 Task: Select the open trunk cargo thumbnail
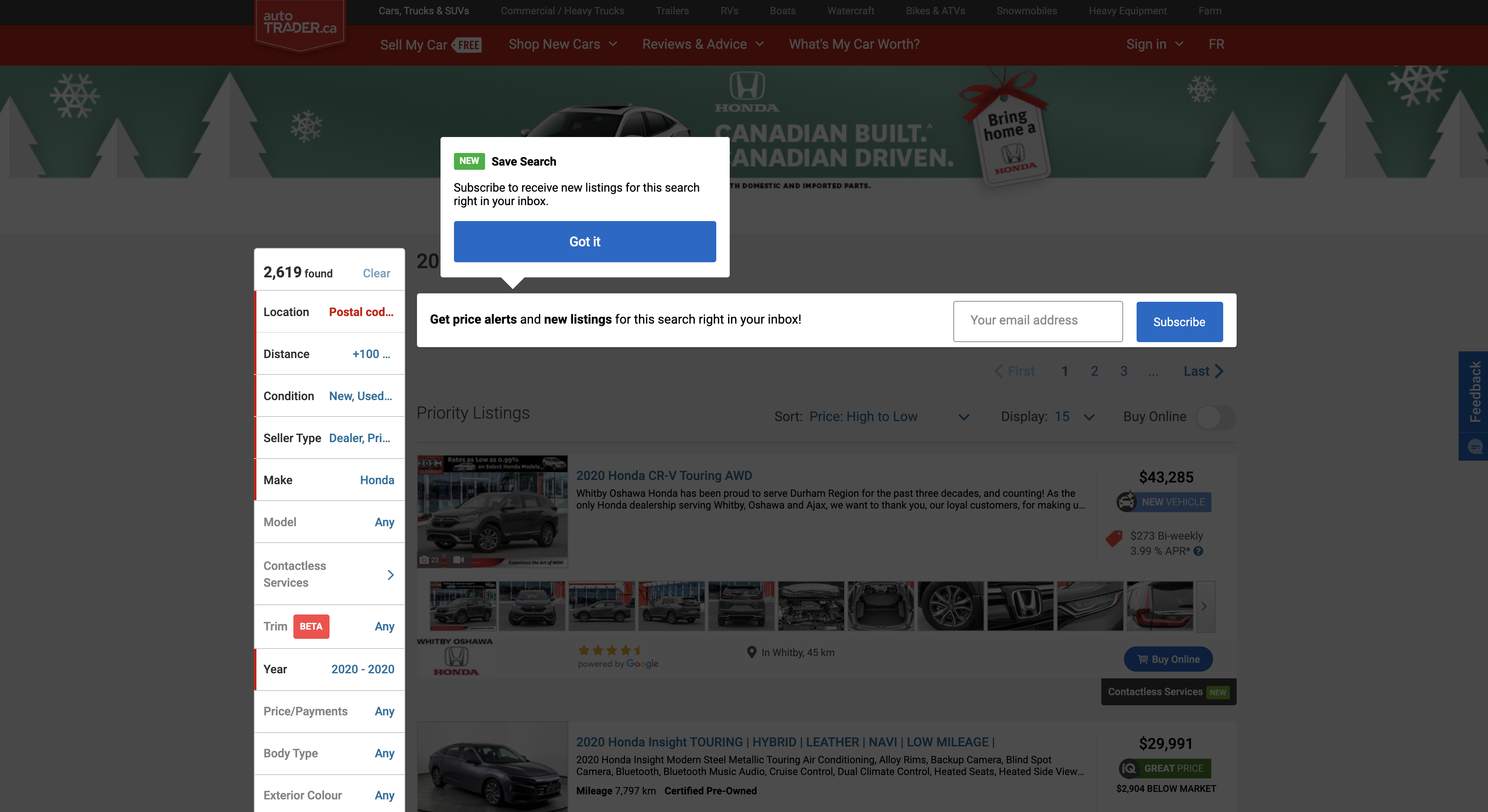[880, 606]
